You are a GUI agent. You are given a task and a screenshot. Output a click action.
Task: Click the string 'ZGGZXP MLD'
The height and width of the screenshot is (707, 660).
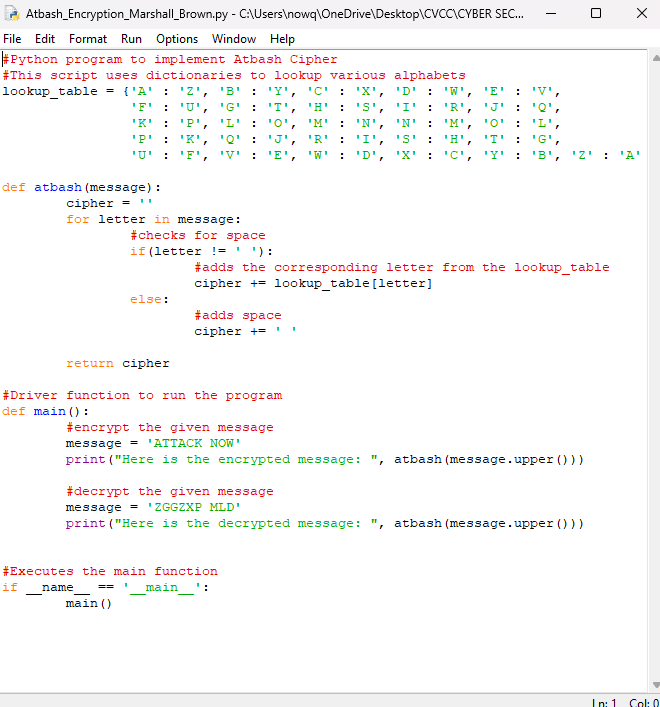[x=194, y=508]
